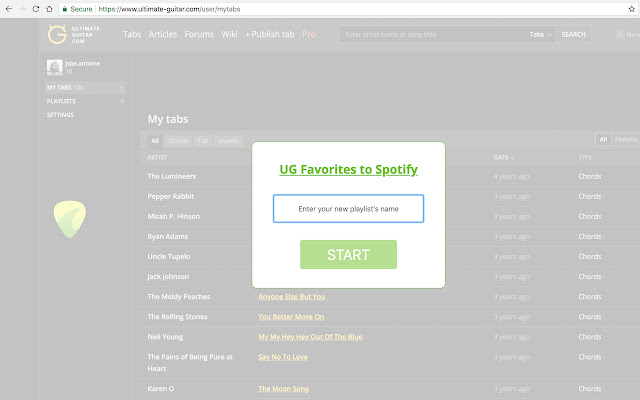
Task: Reload the page with refresh icon
Action: (36, 9)
